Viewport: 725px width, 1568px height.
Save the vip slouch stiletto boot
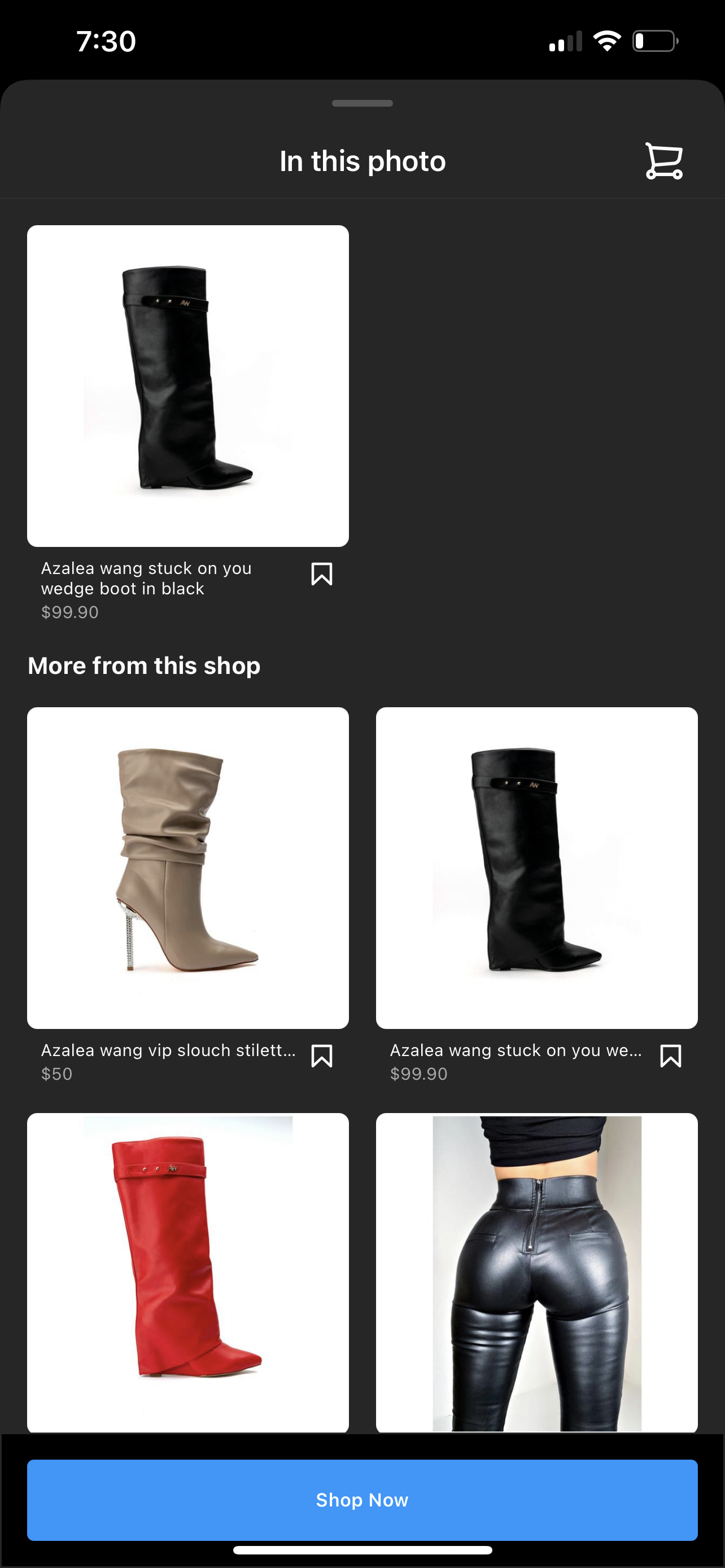click(x=321, y=1055)
